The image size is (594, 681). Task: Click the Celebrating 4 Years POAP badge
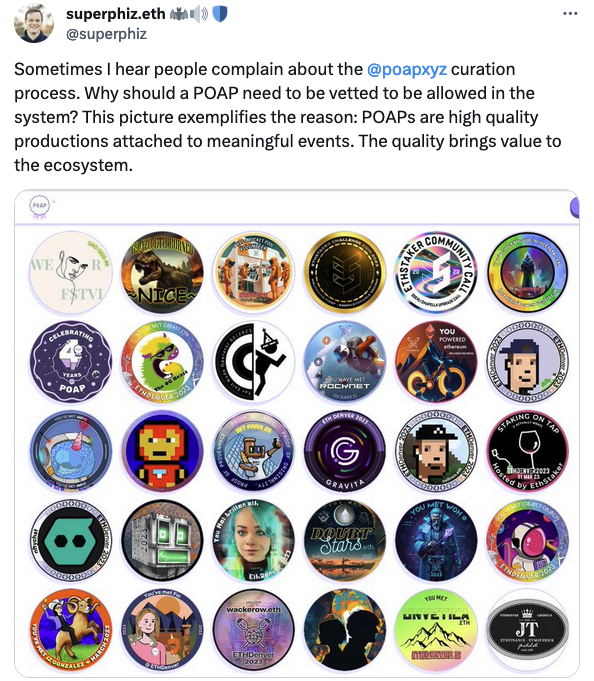point(71,362)
